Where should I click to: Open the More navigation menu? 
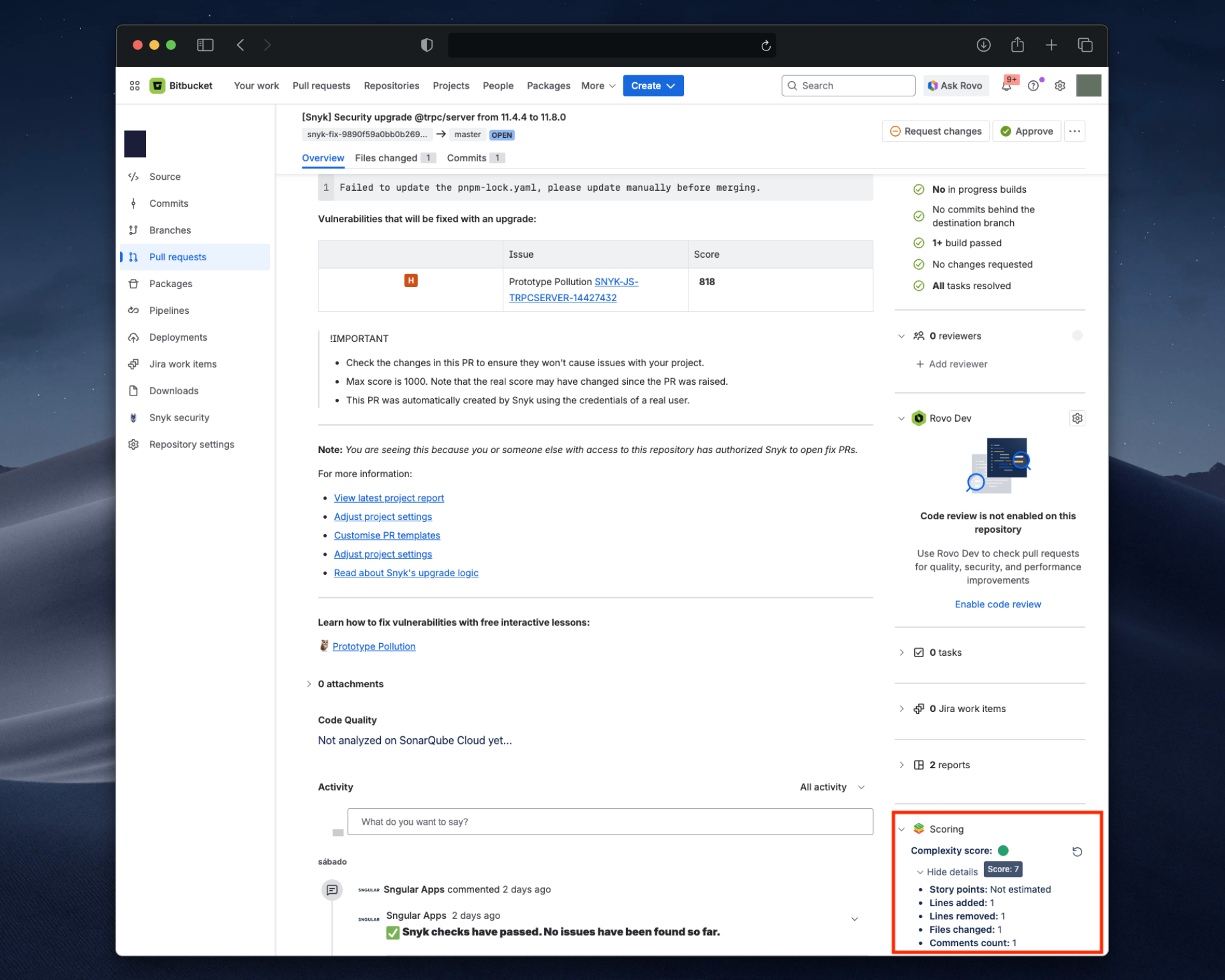pos(598,86)
